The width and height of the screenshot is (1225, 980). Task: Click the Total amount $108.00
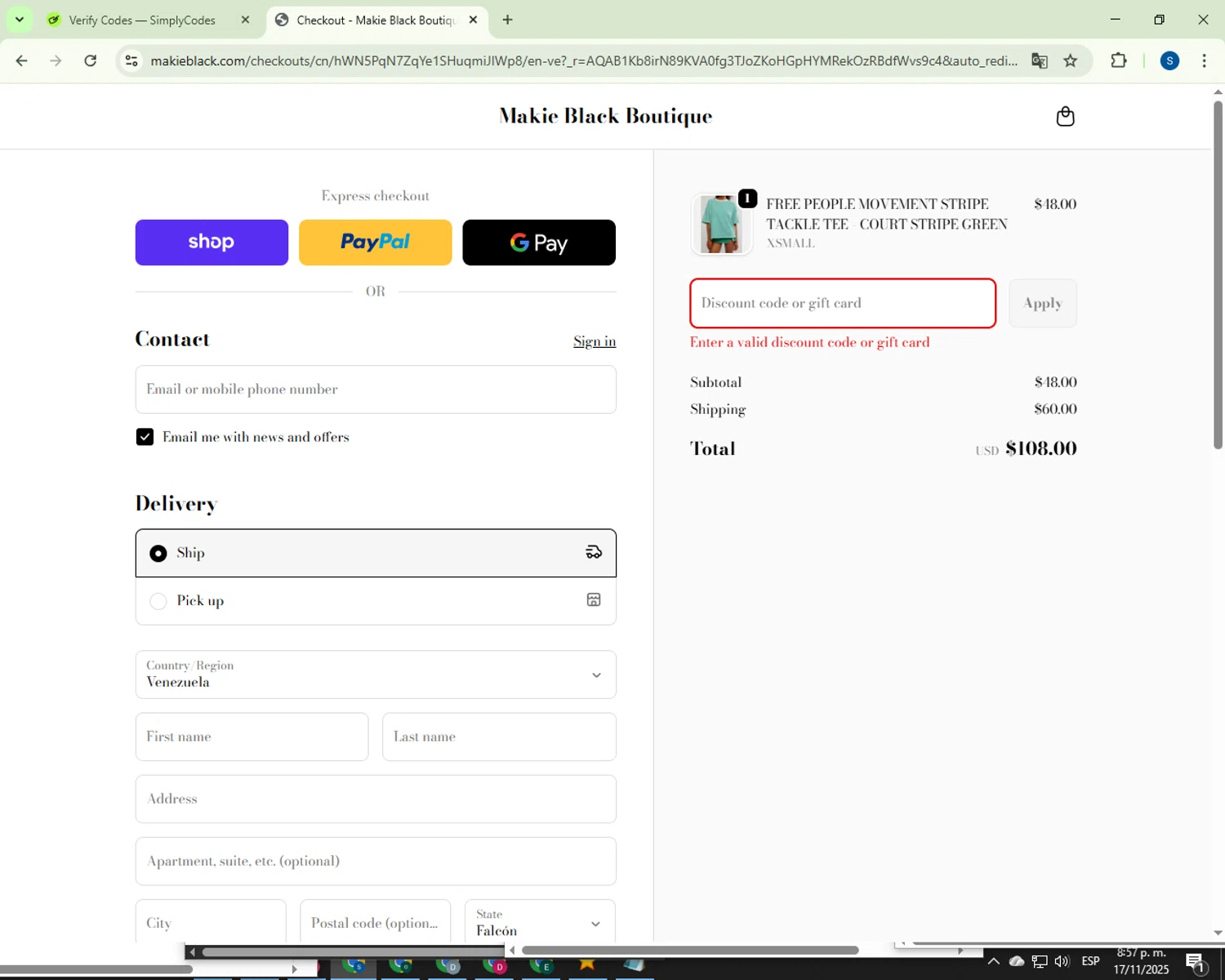click(x=1040, y=448)
